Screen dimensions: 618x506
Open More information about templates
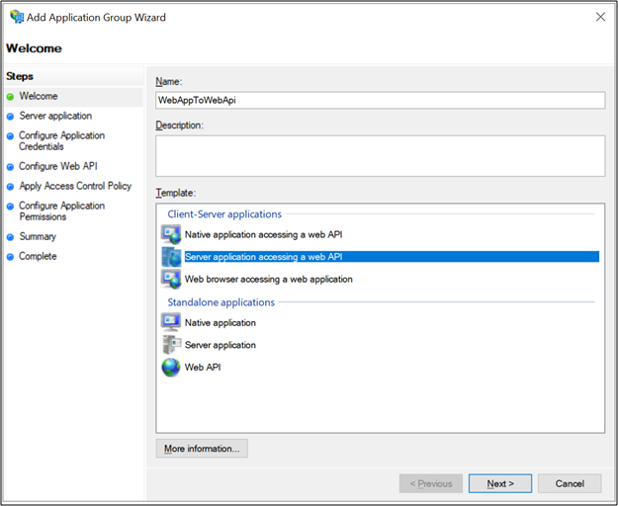click(202, 449)
